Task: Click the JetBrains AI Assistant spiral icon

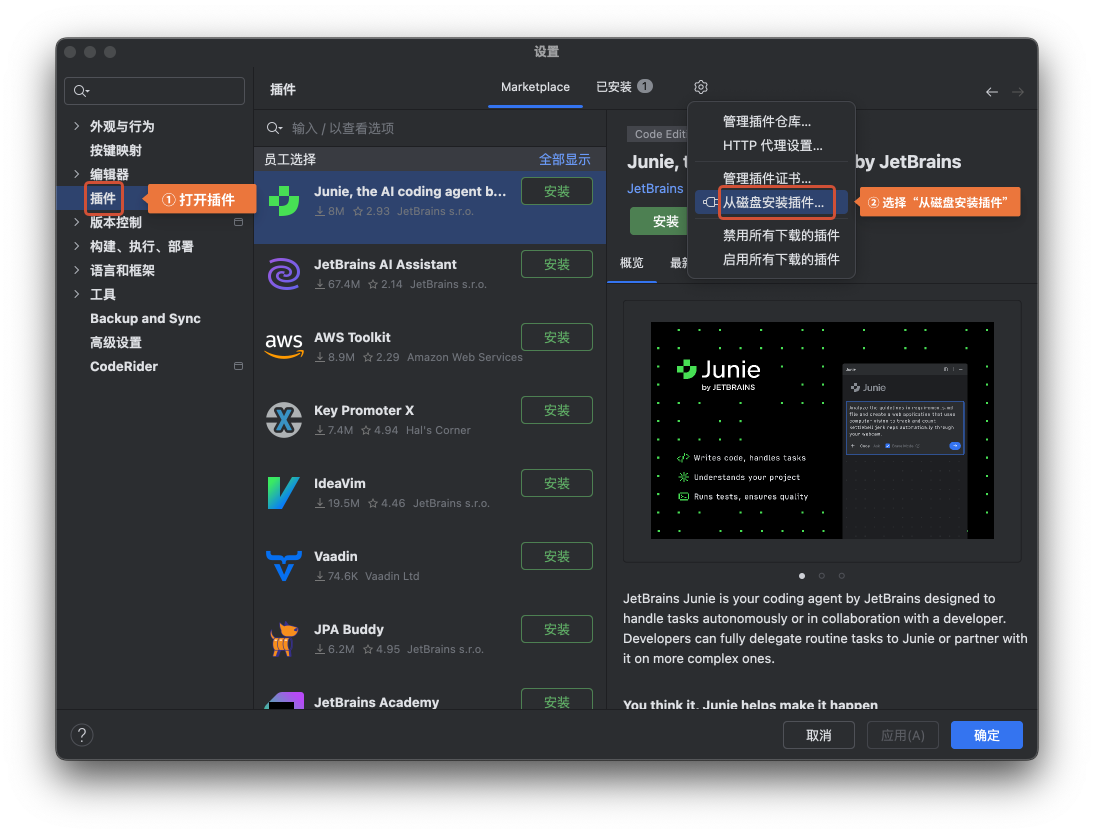Action: (284, 274)
